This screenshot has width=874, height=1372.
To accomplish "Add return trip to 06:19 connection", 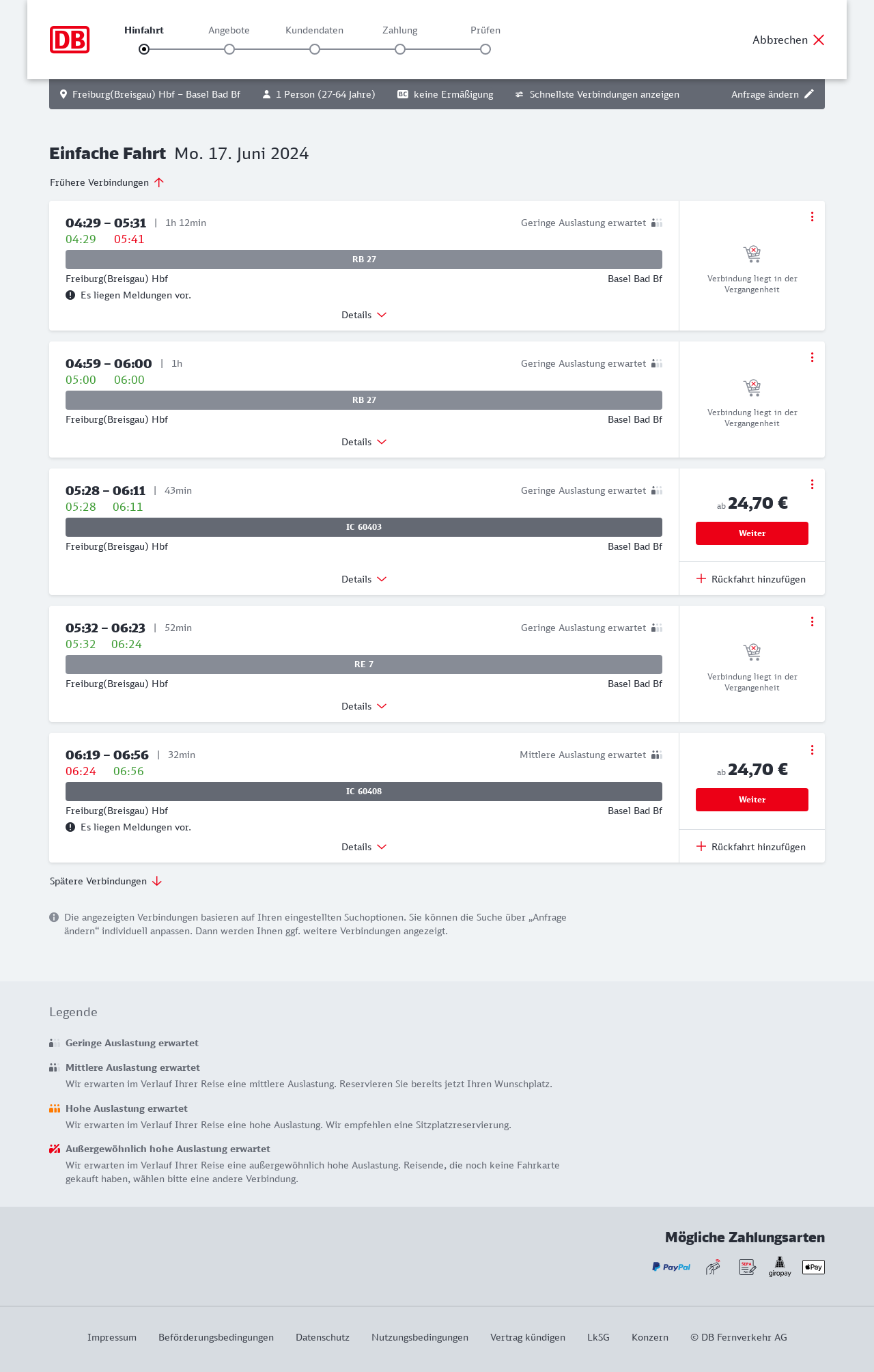I will [751, 847].
